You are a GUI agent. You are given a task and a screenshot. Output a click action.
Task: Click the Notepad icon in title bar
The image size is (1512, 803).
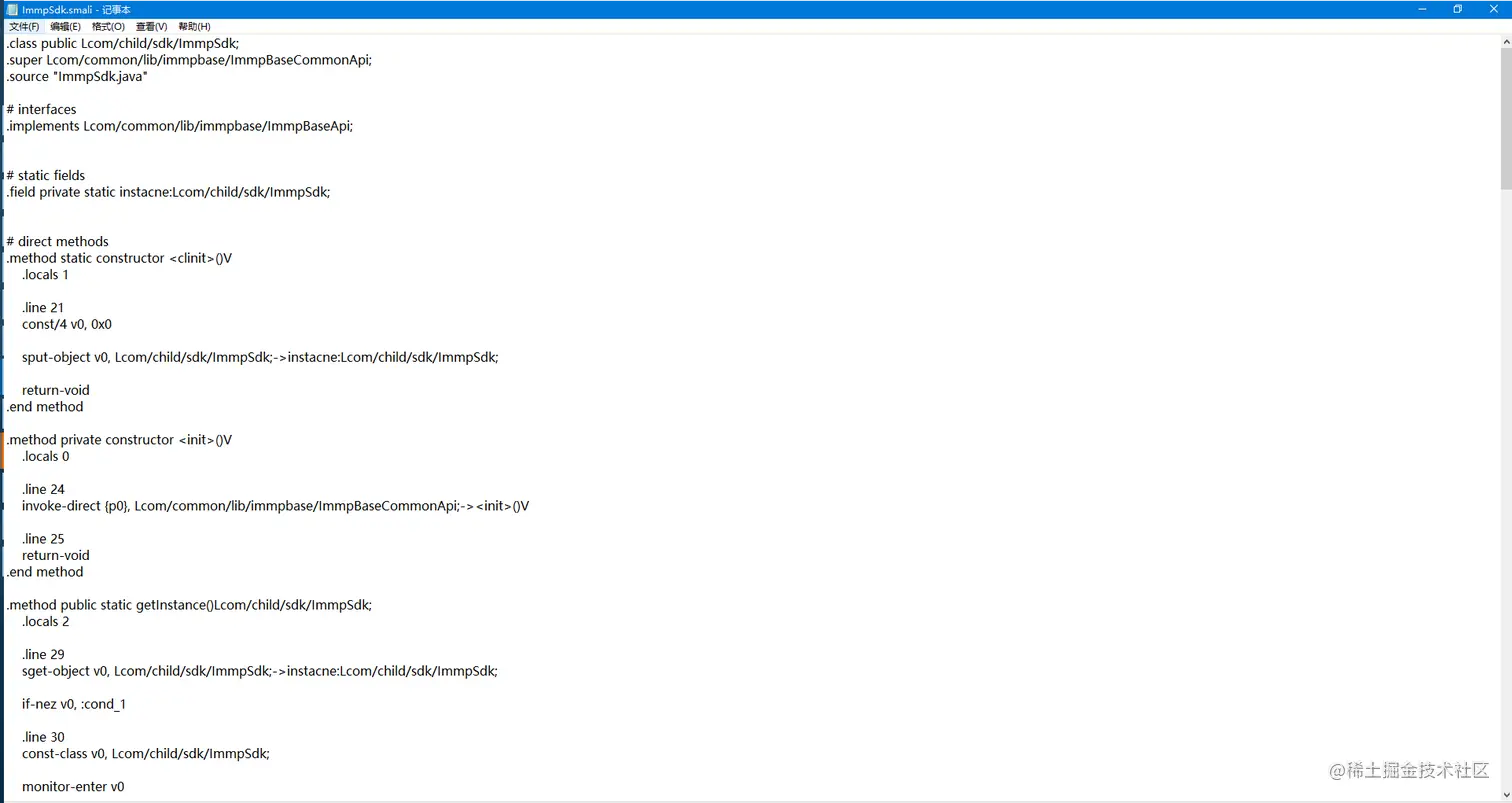[11, 10]
